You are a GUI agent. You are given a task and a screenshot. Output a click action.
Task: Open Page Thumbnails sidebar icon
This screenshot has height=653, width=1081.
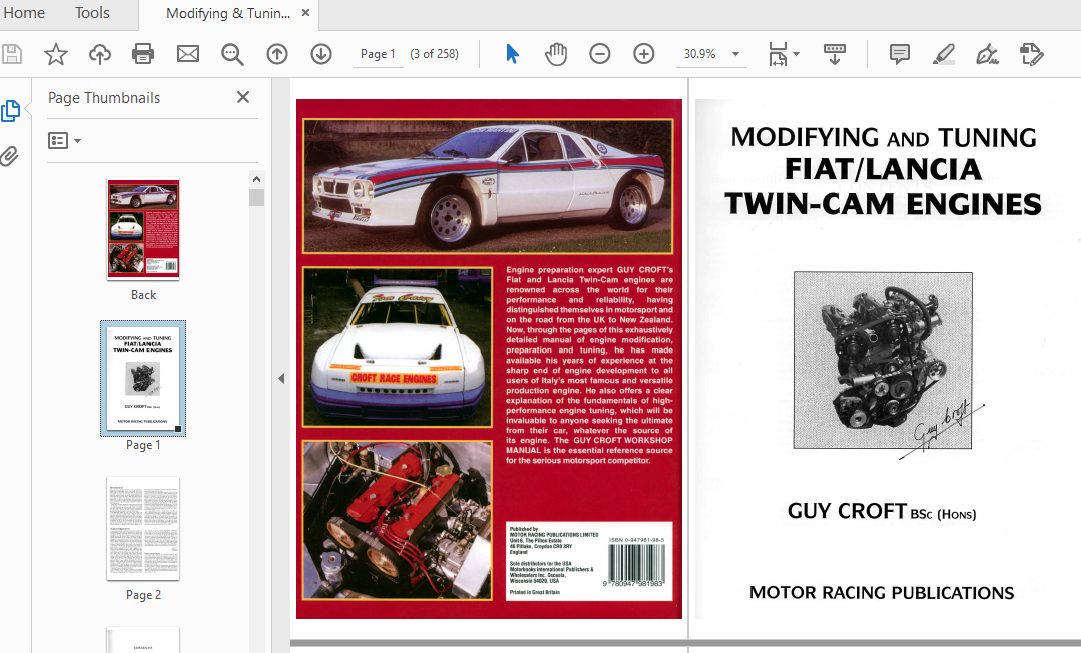10,111
